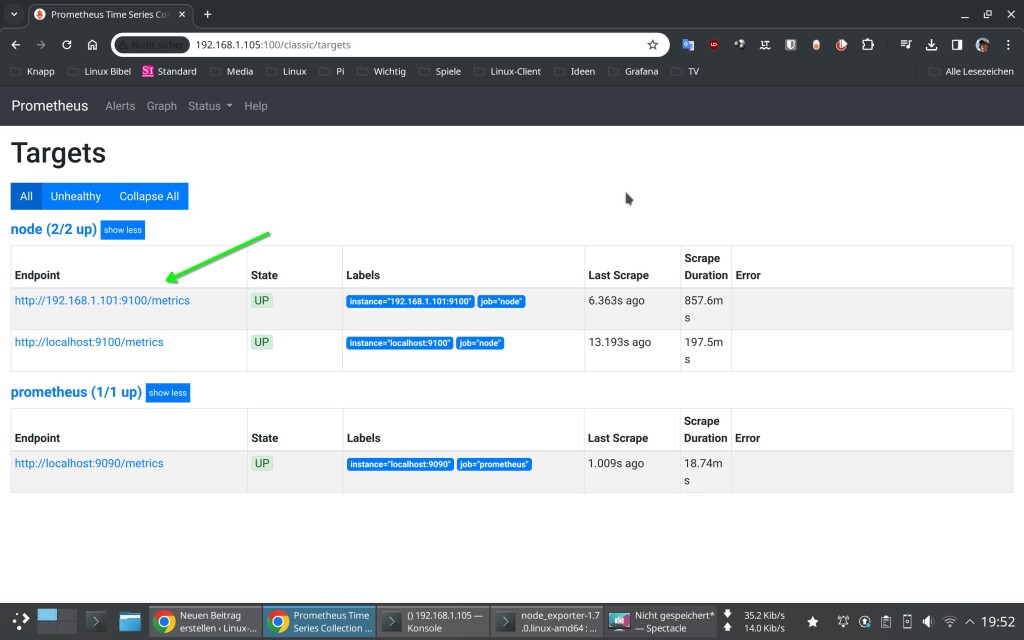1024x640 pixels.
Task: Open the volume control in the tray
Action: pos(928,622)
